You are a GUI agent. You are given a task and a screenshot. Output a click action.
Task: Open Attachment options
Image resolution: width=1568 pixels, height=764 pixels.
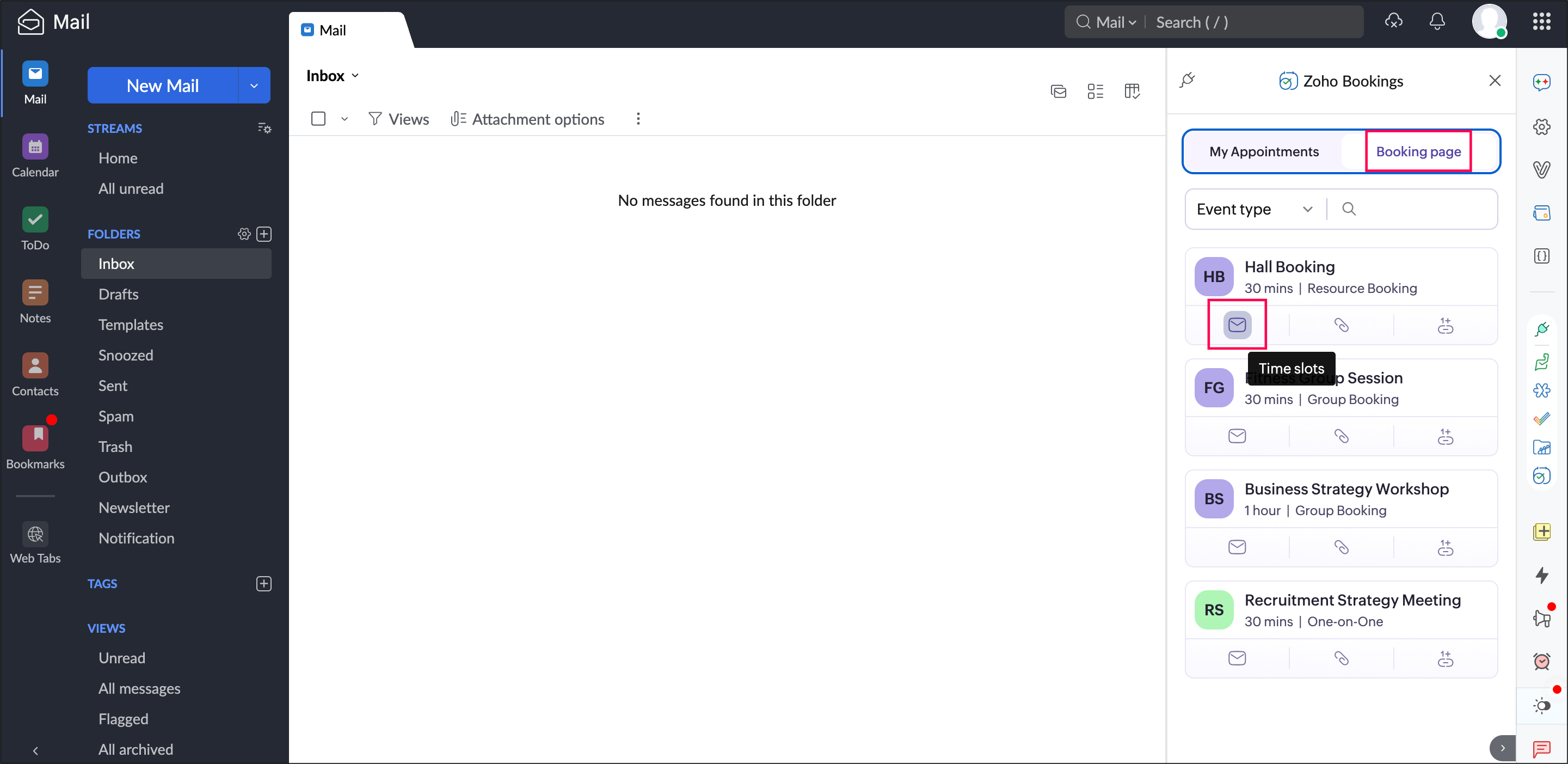[527, 119]
